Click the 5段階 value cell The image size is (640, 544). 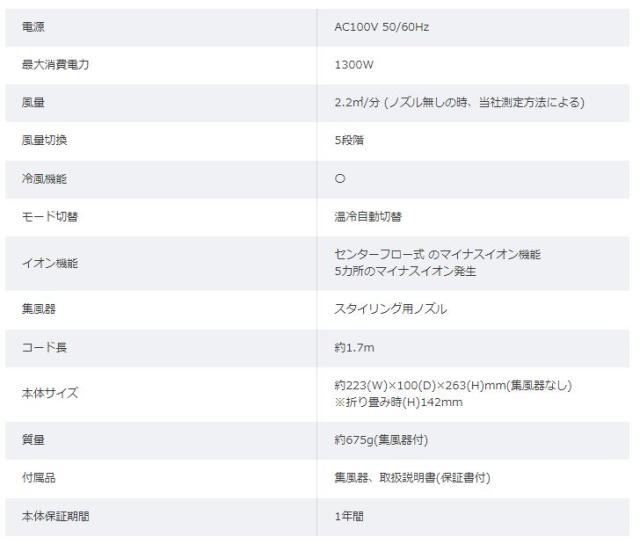349,140
